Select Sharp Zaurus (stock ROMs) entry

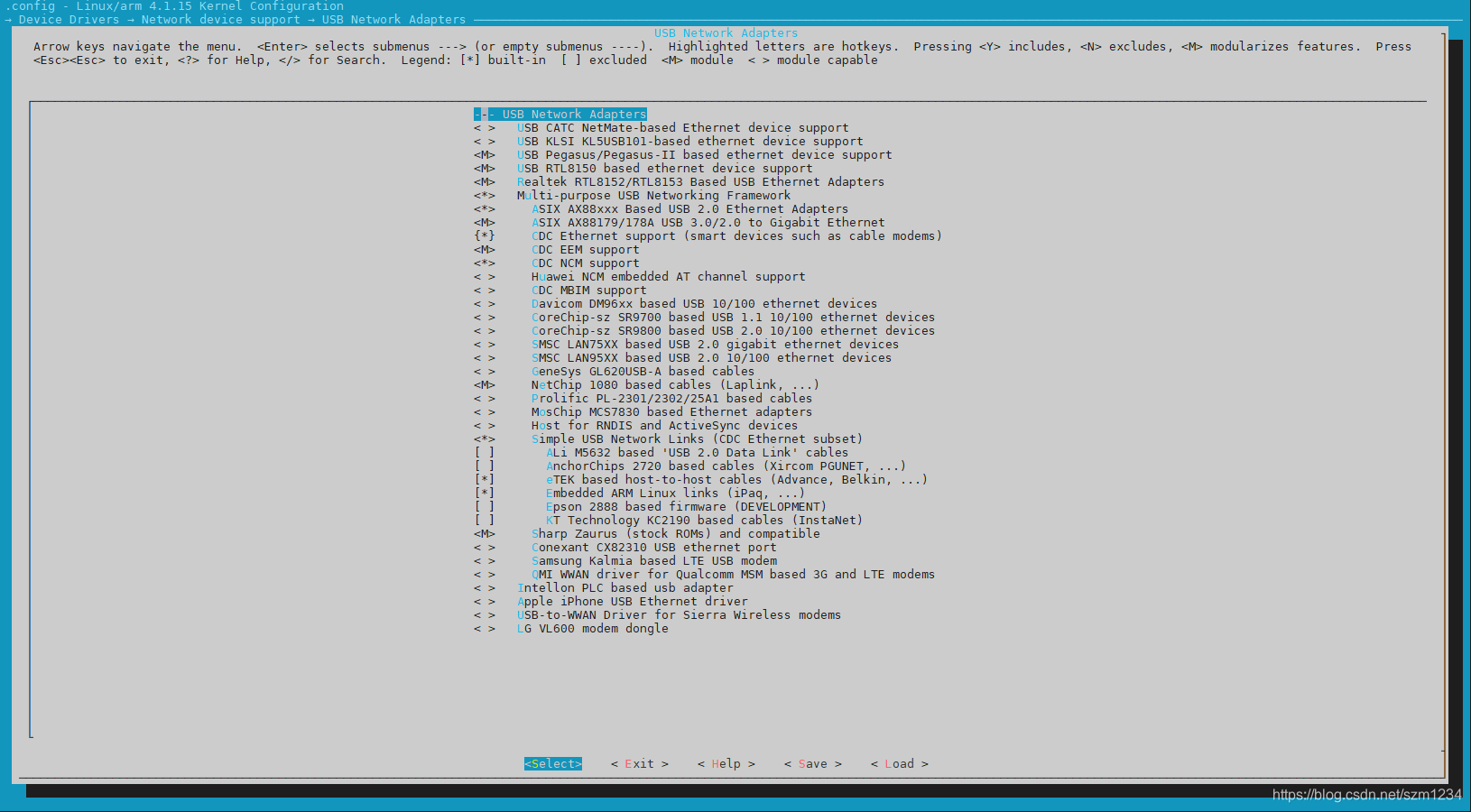click(676, 534)
